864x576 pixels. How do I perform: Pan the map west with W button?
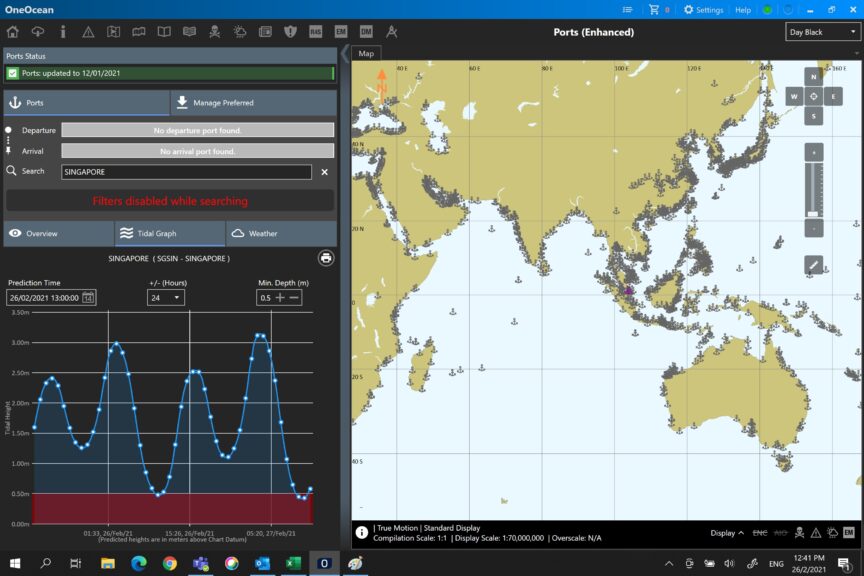pyautogui.click(x=794, y=96)
